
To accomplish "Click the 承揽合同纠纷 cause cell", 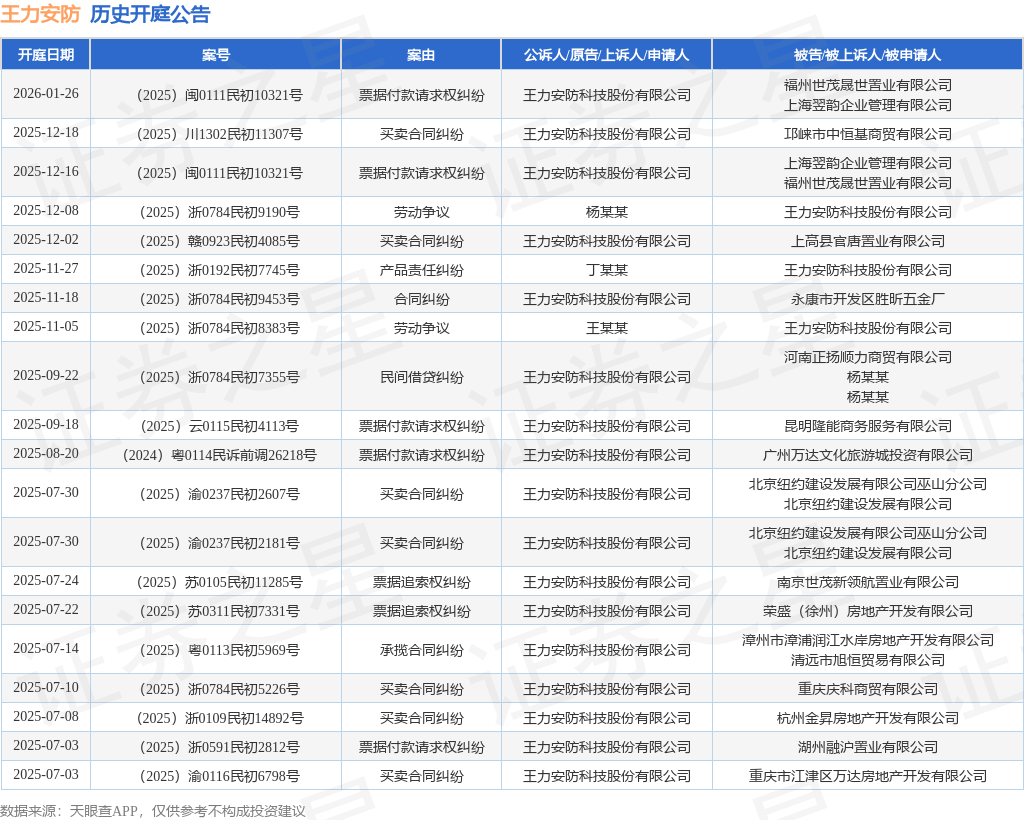I will pyautogui.click(x=421, y=650).
